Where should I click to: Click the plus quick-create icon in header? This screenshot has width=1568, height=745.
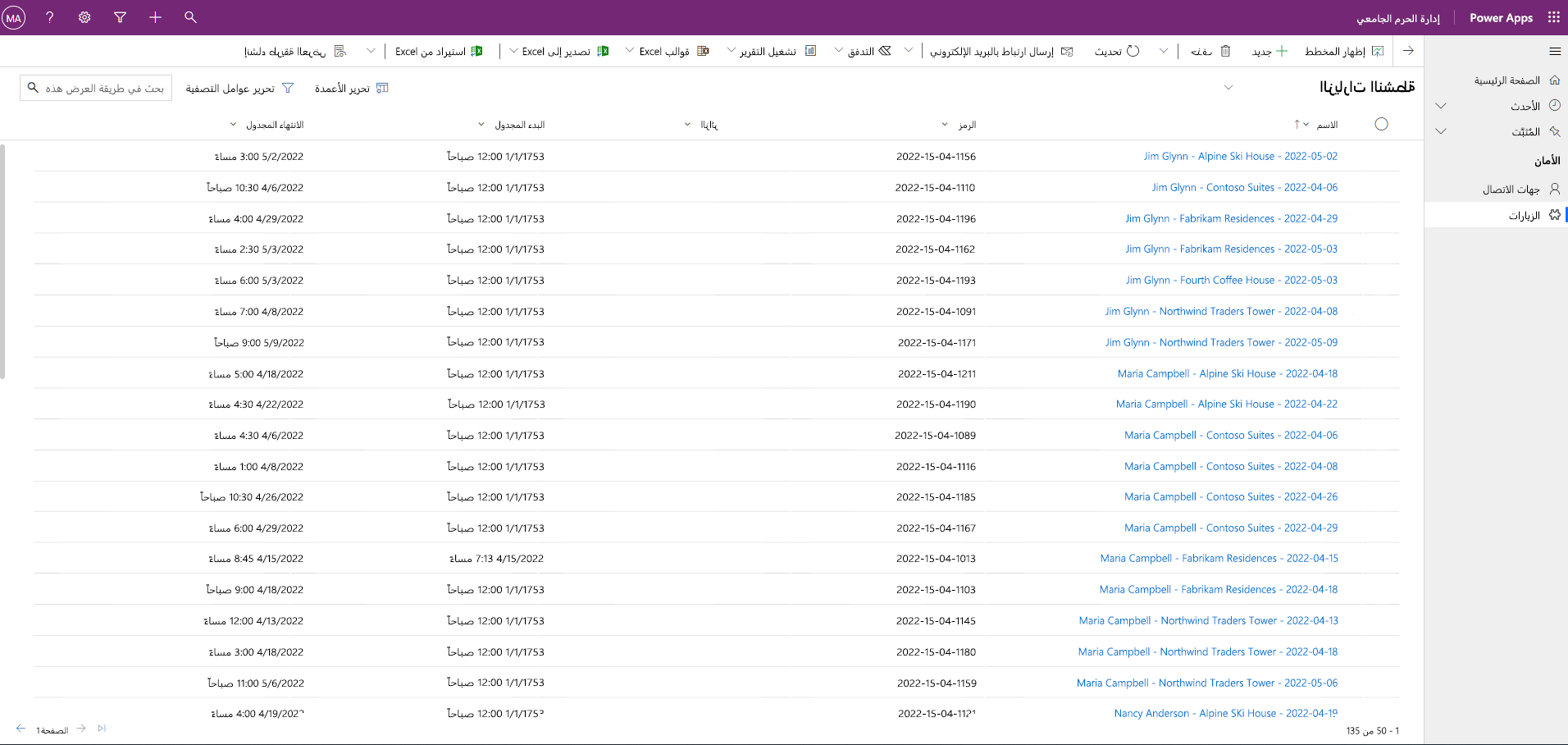pos(155,17)
